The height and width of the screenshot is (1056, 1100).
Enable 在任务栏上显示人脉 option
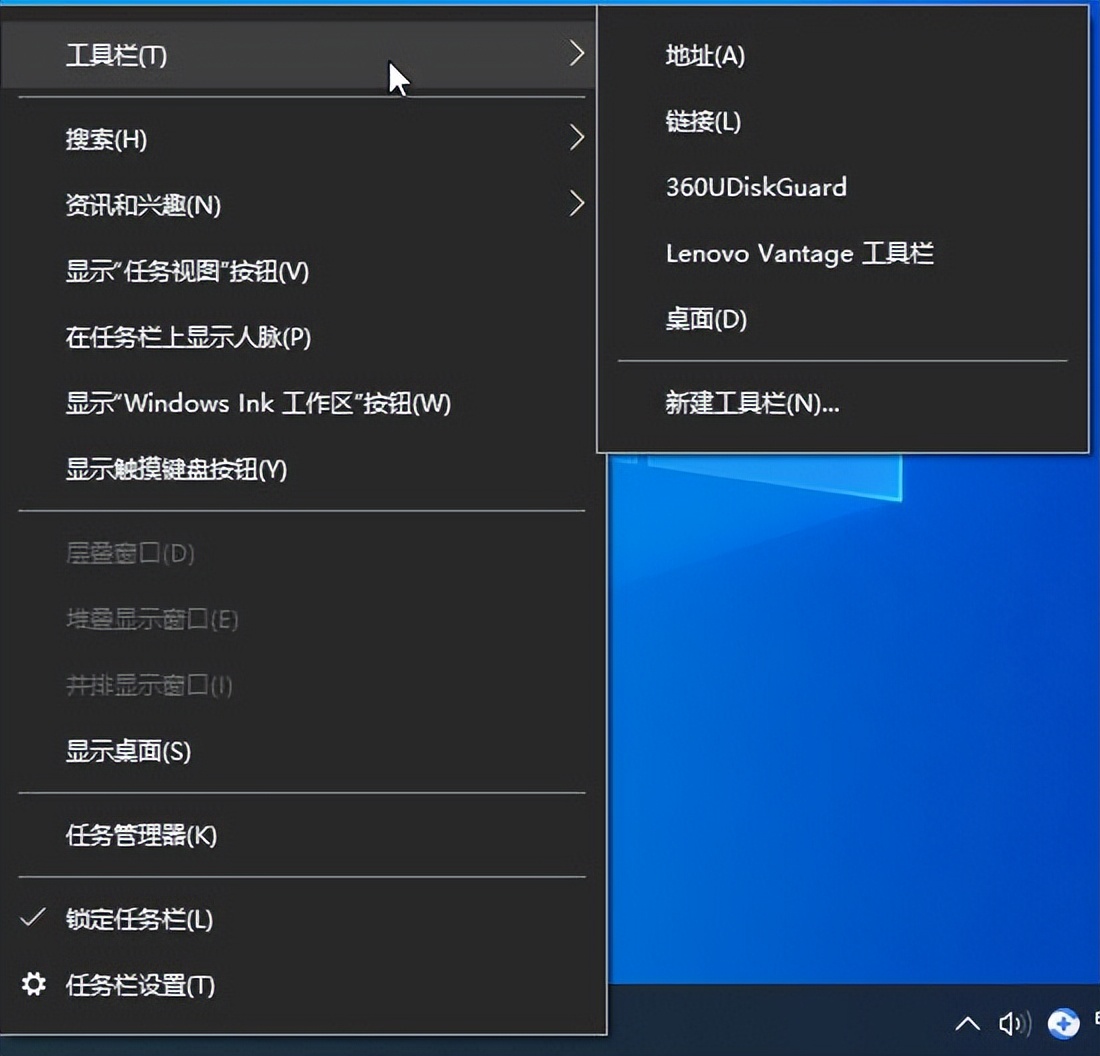point(185,338)
